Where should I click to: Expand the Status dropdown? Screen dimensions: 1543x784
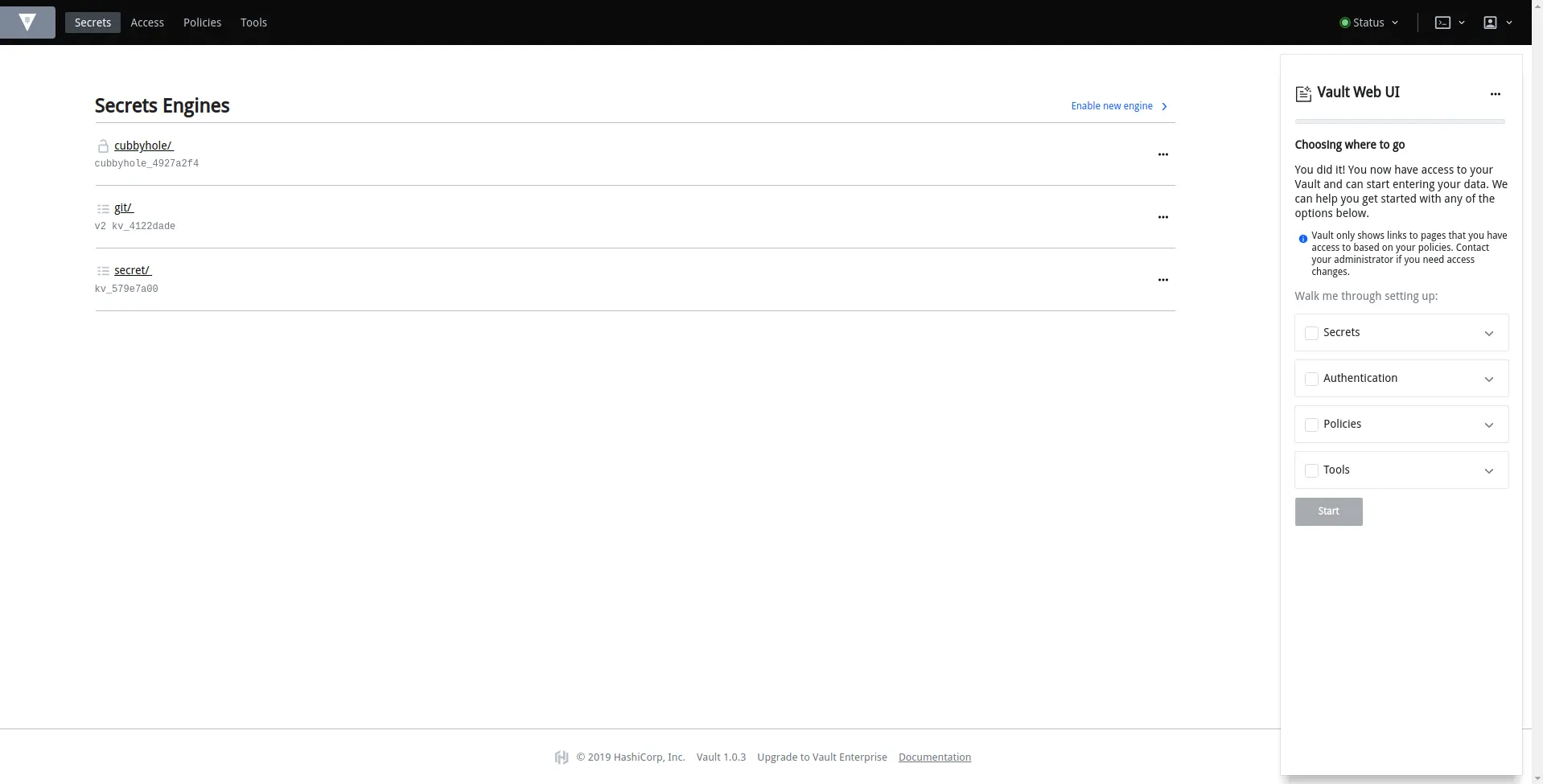pos(1368,23)
